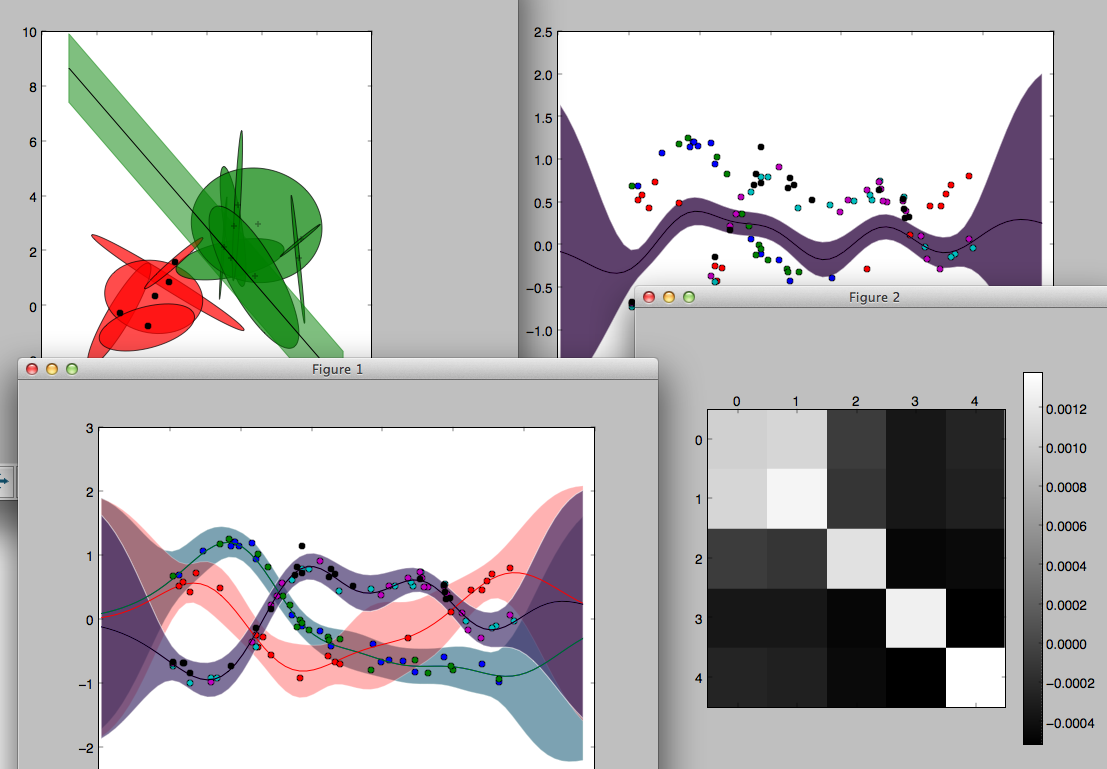Minimize the Figure 1 window
The width and height of the screenshot is (1107, 769).
pyautogui.click(x=52, y=369)
